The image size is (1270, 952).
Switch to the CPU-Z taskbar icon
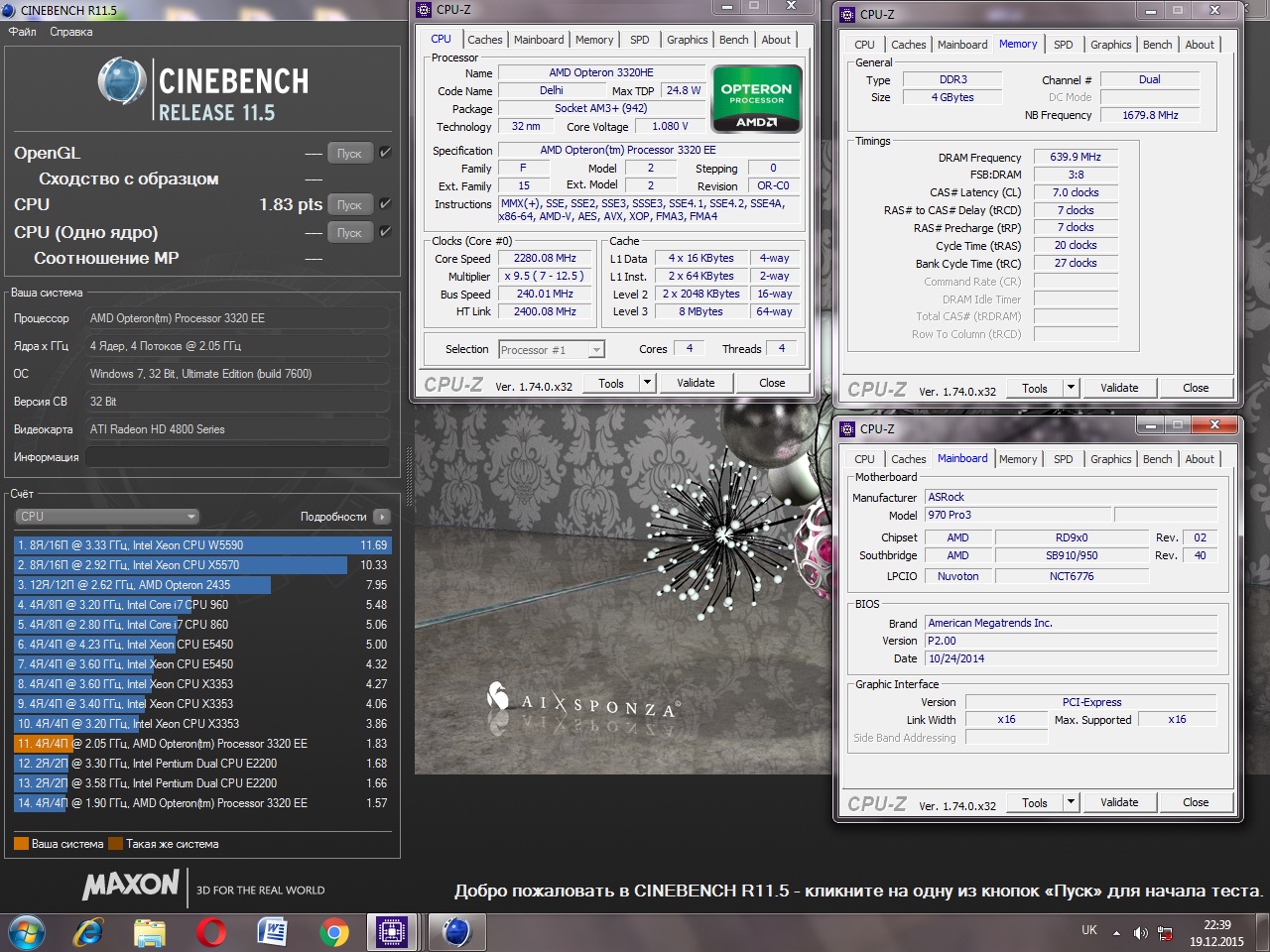(392, 932)
